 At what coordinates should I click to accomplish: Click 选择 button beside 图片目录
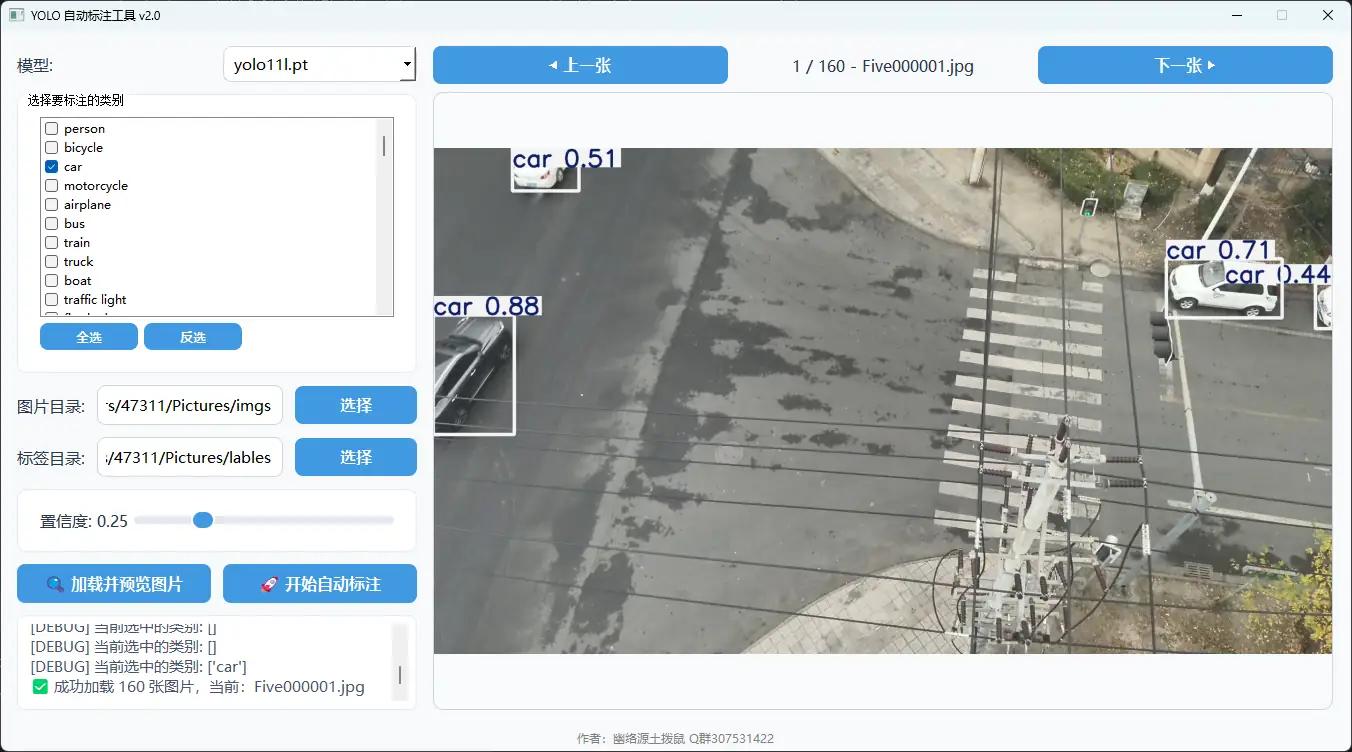[355, 405]
